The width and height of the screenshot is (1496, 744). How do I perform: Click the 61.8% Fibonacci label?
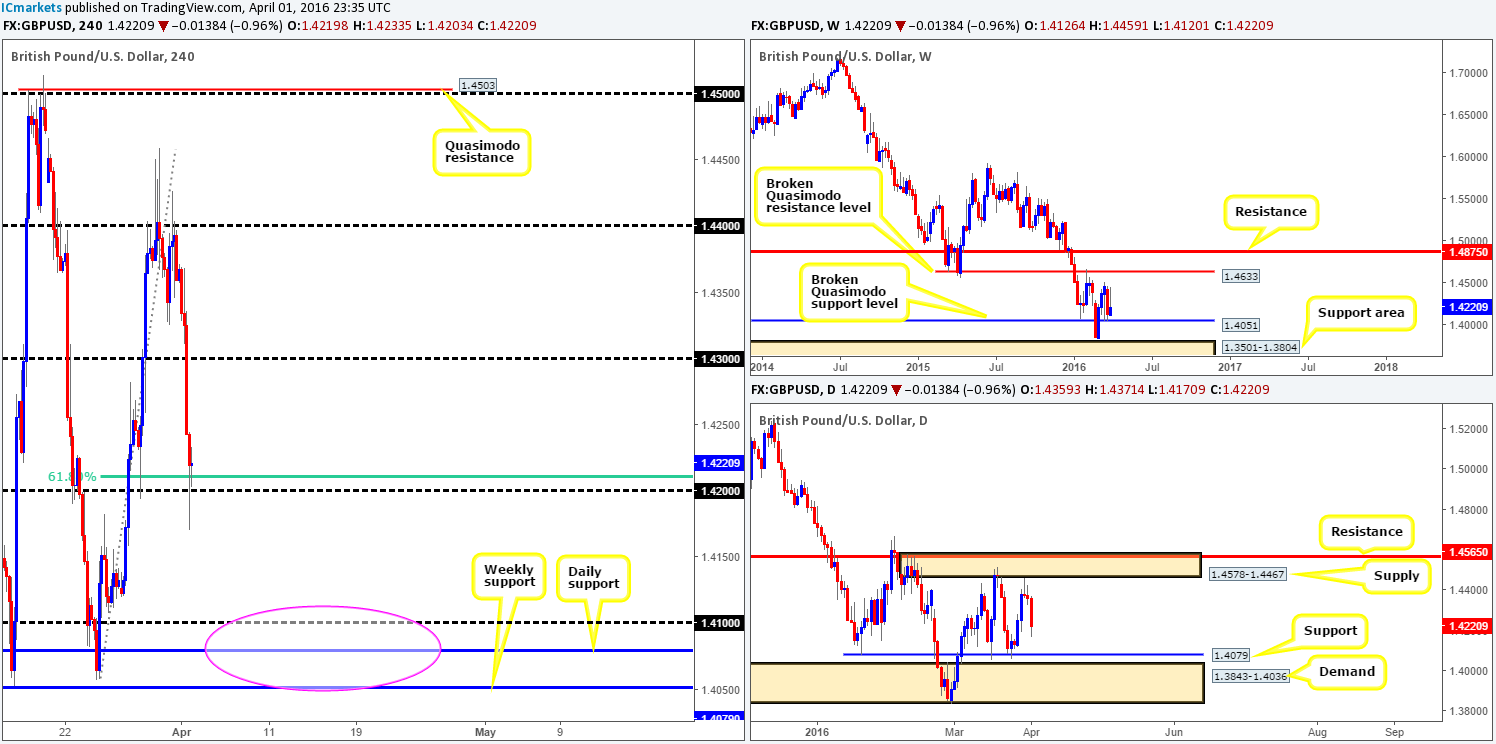point(72,477)
